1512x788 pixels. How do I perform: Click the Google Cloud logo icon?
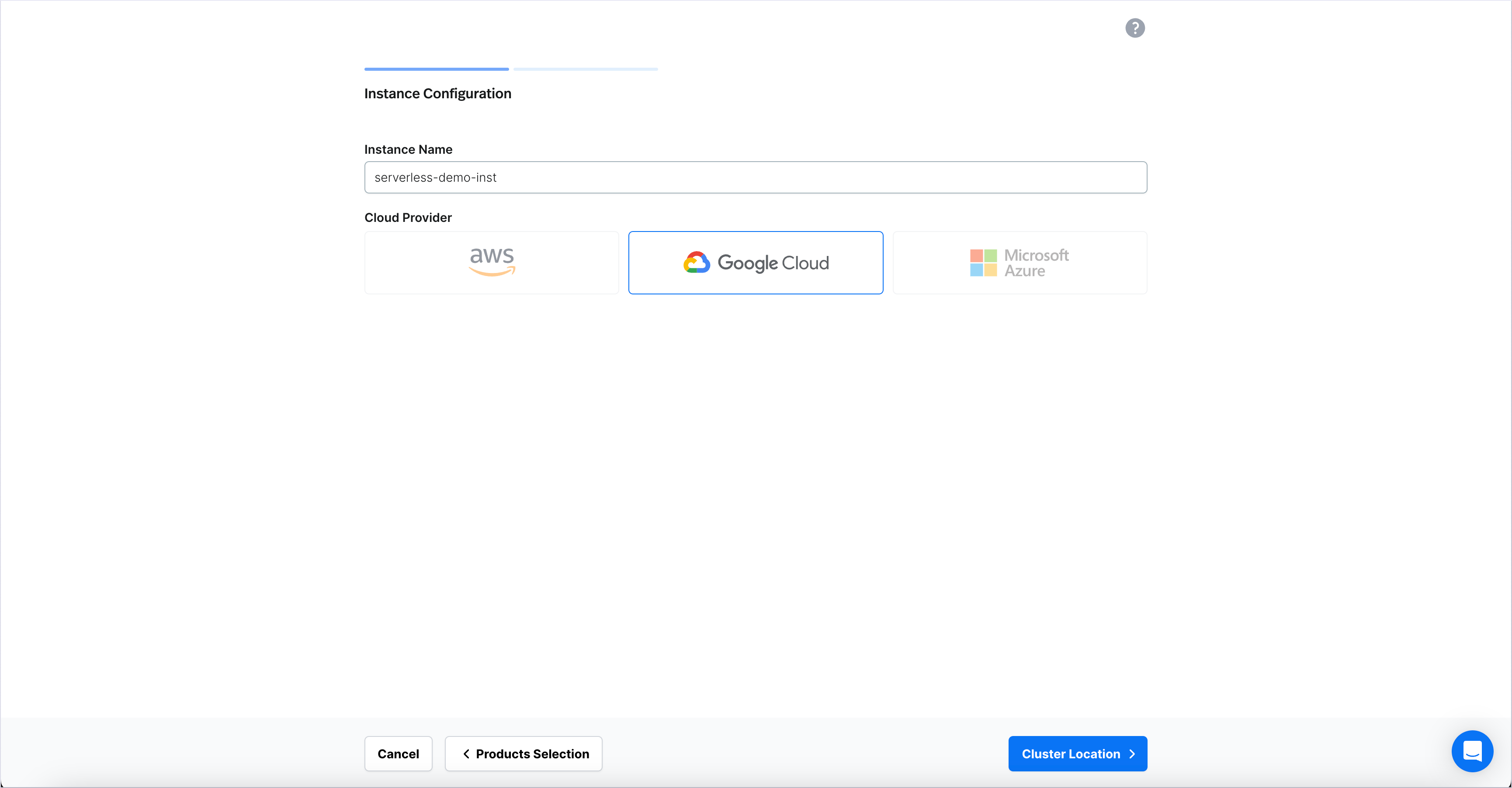(x=697, y=262)
